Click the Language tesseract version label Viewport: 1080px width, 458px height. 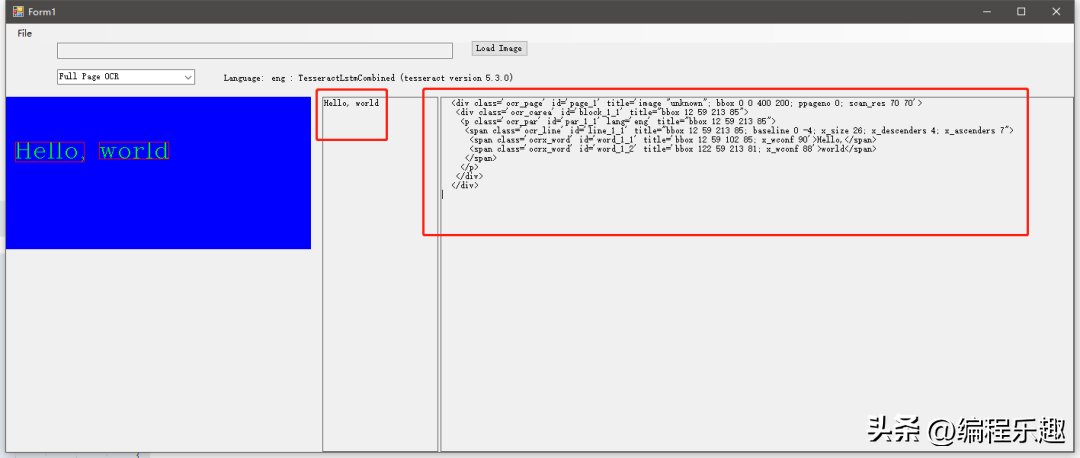click(368, 77)
